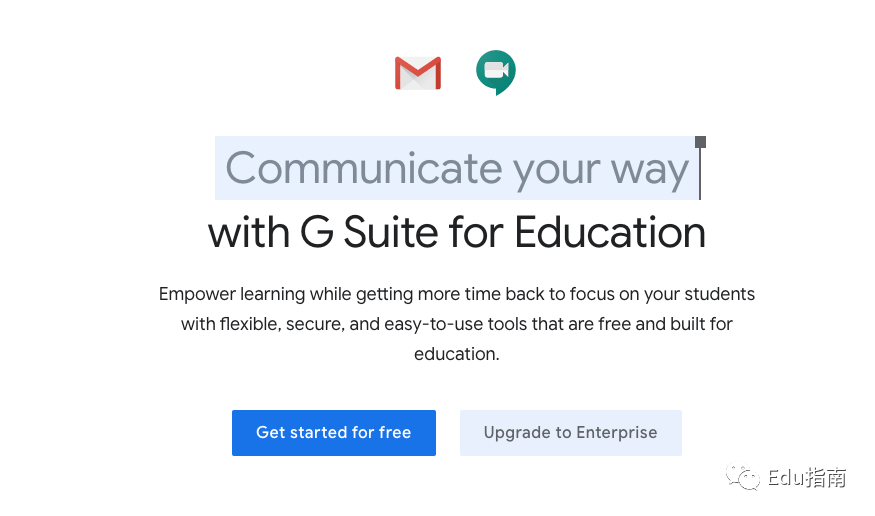Click Empower learning at paragraph start

232,294
